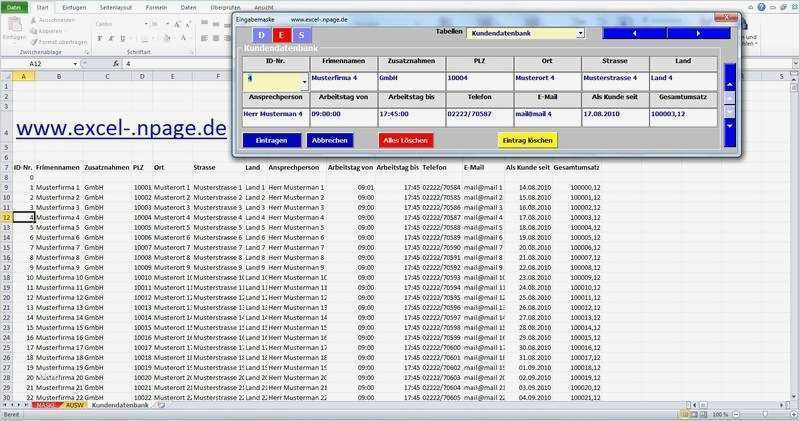This screenshot has width=800, height=421.
Task: Open the Formeln ribbon tab
Action: 156,8
